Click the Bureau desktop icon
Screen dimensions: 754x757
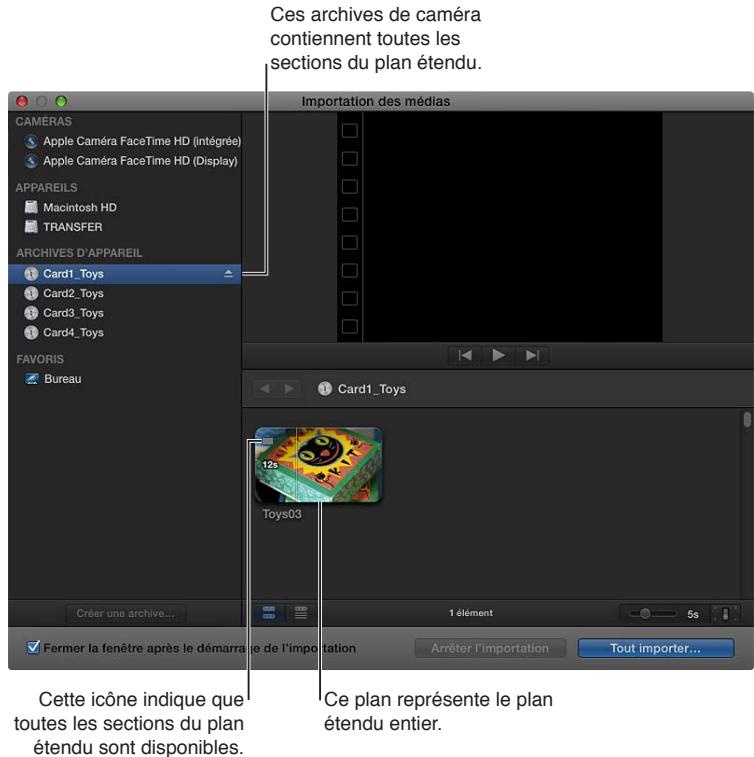[32, 379]
